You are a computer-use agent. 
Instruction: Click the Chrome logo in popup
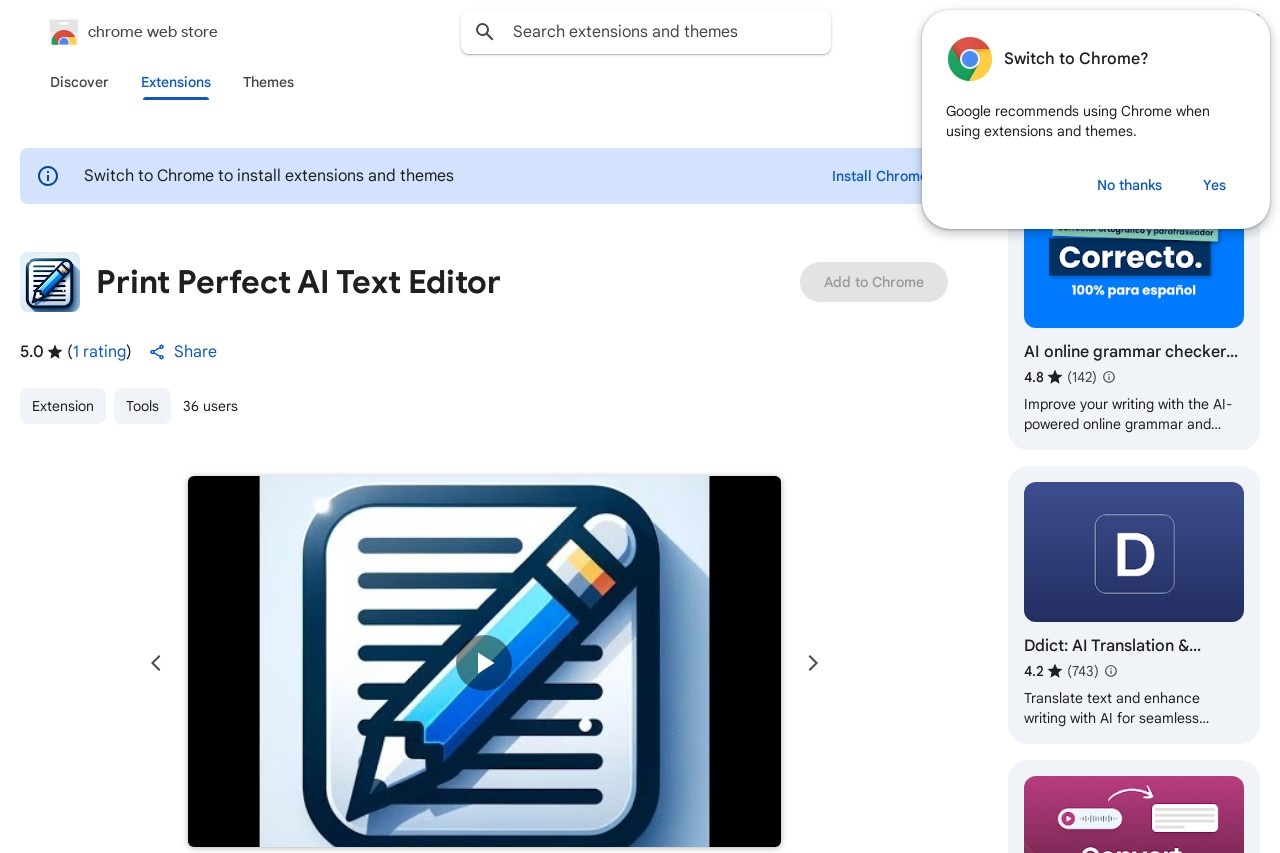point(970,59)
